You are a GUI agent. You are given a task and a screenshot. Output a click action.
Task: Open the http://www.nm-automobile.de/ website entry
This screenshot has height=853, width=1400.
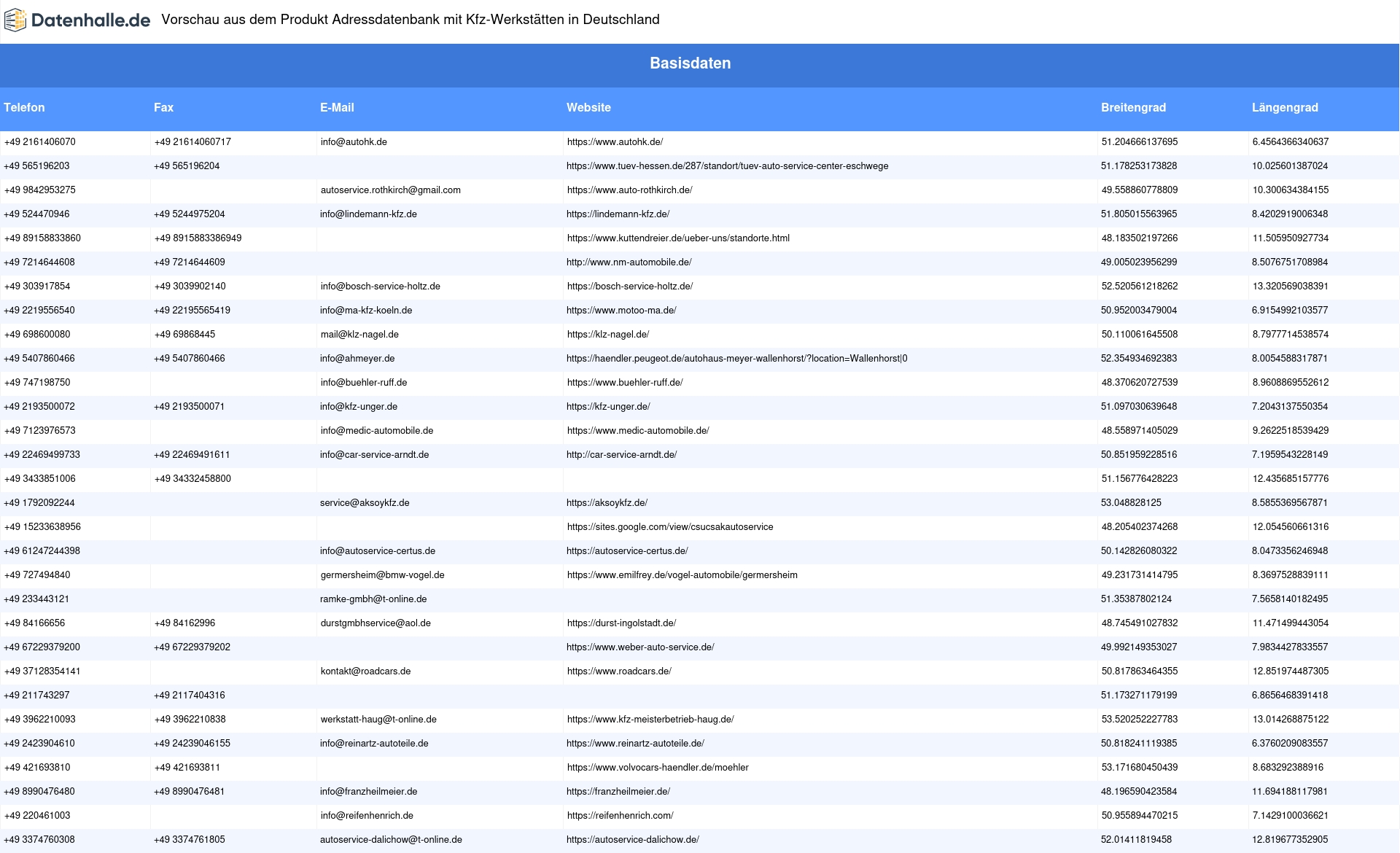[x=629, y=262]
